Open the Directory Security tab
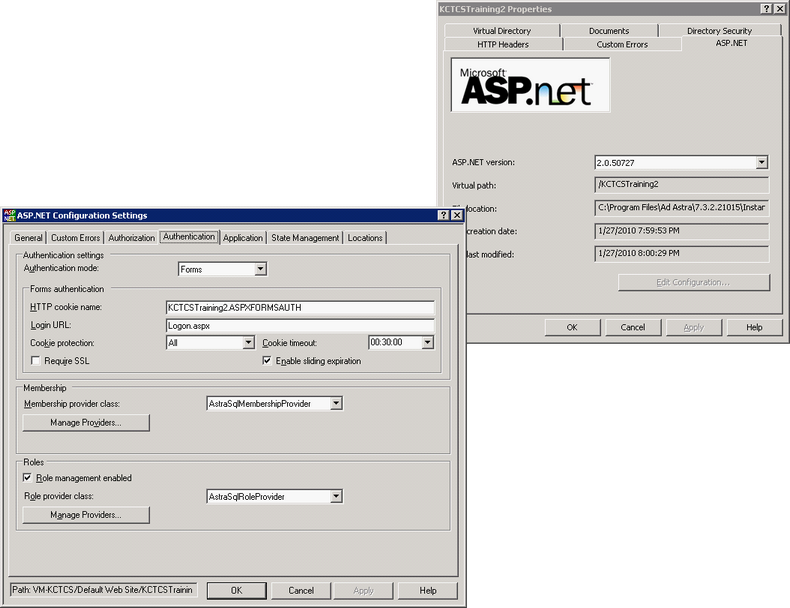 tap(719, 31)
